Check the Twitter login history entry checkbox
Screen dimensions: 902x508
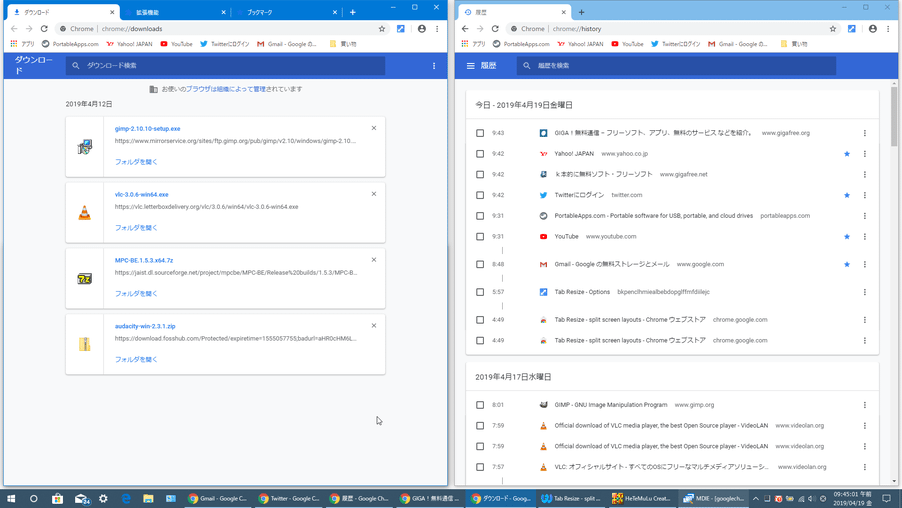480,195
